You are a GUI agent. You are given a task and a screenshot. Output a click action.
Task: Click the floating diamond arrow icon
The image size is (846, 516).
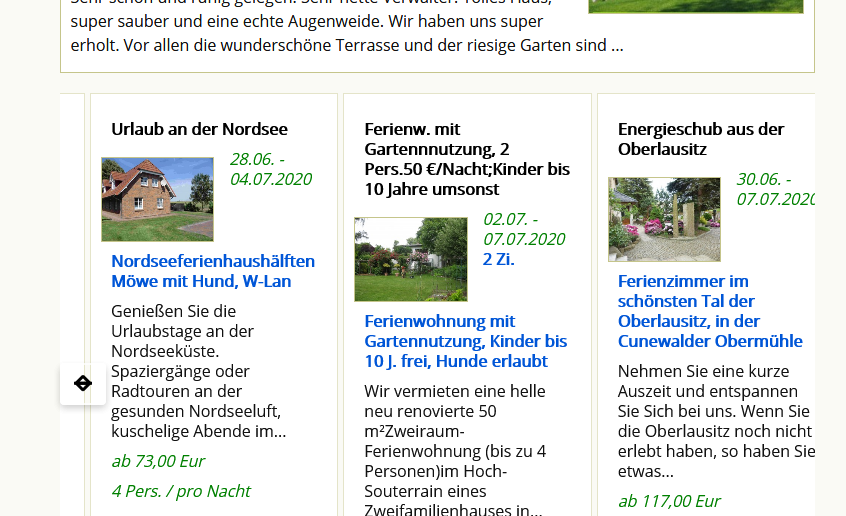tap(83, 383)
